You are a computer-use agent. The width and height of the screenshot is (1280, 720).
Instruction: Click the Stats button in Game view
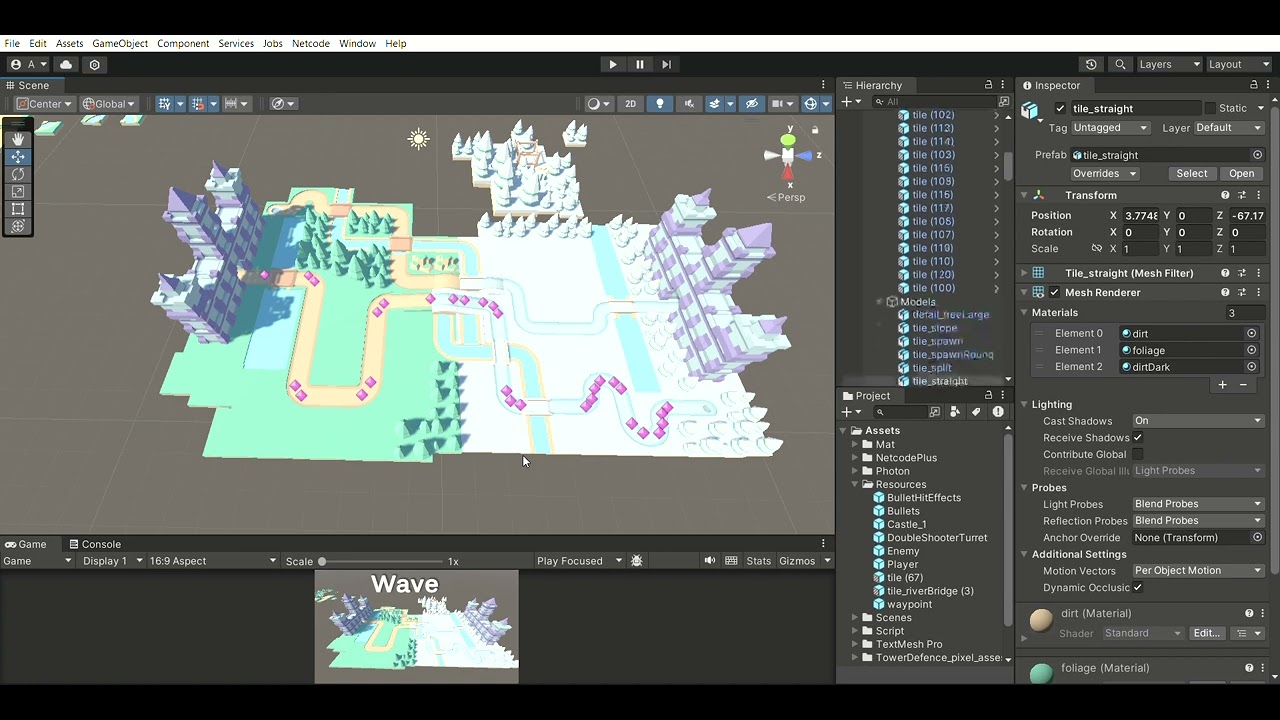point(760,560)
